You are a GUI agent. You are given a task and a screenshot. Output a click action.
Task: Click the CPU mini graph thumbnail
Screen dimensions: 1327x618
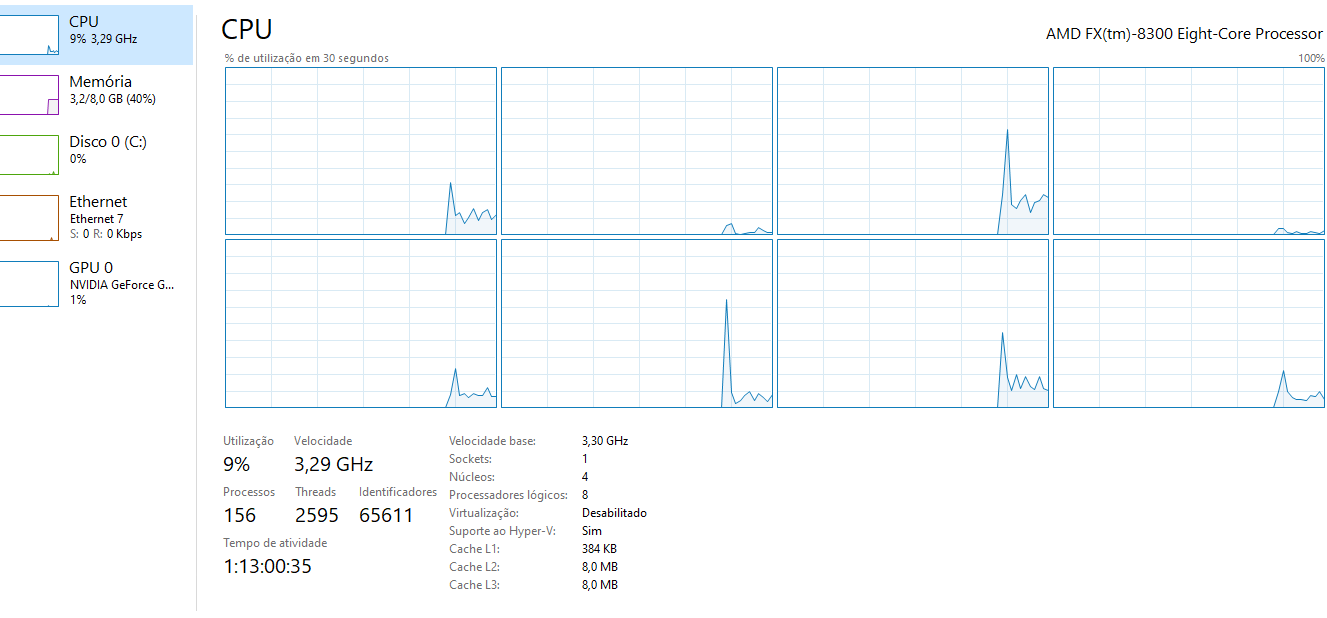29,35
